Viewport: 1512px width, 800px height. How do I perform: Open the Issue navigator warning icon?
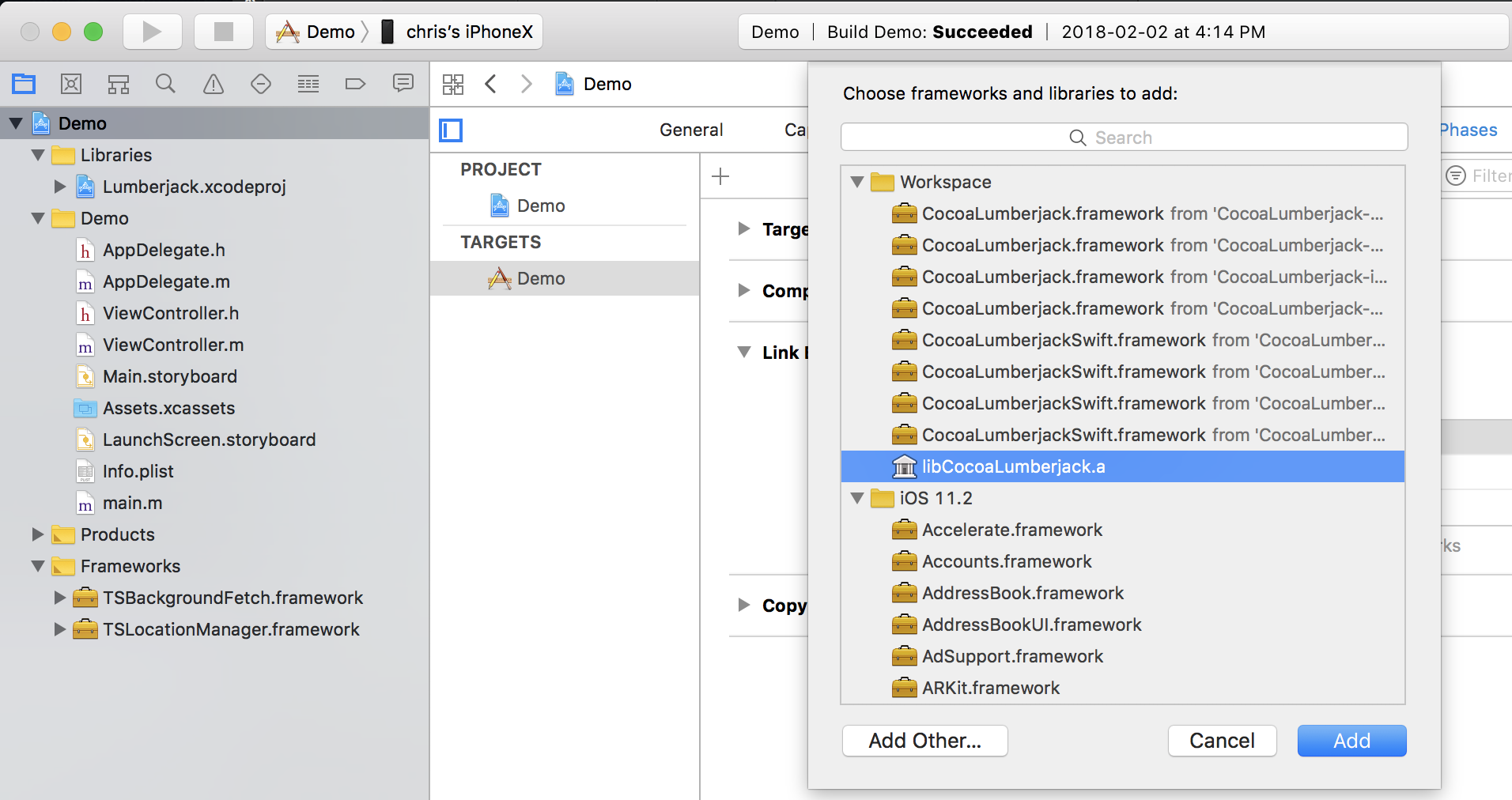(214, 84)
